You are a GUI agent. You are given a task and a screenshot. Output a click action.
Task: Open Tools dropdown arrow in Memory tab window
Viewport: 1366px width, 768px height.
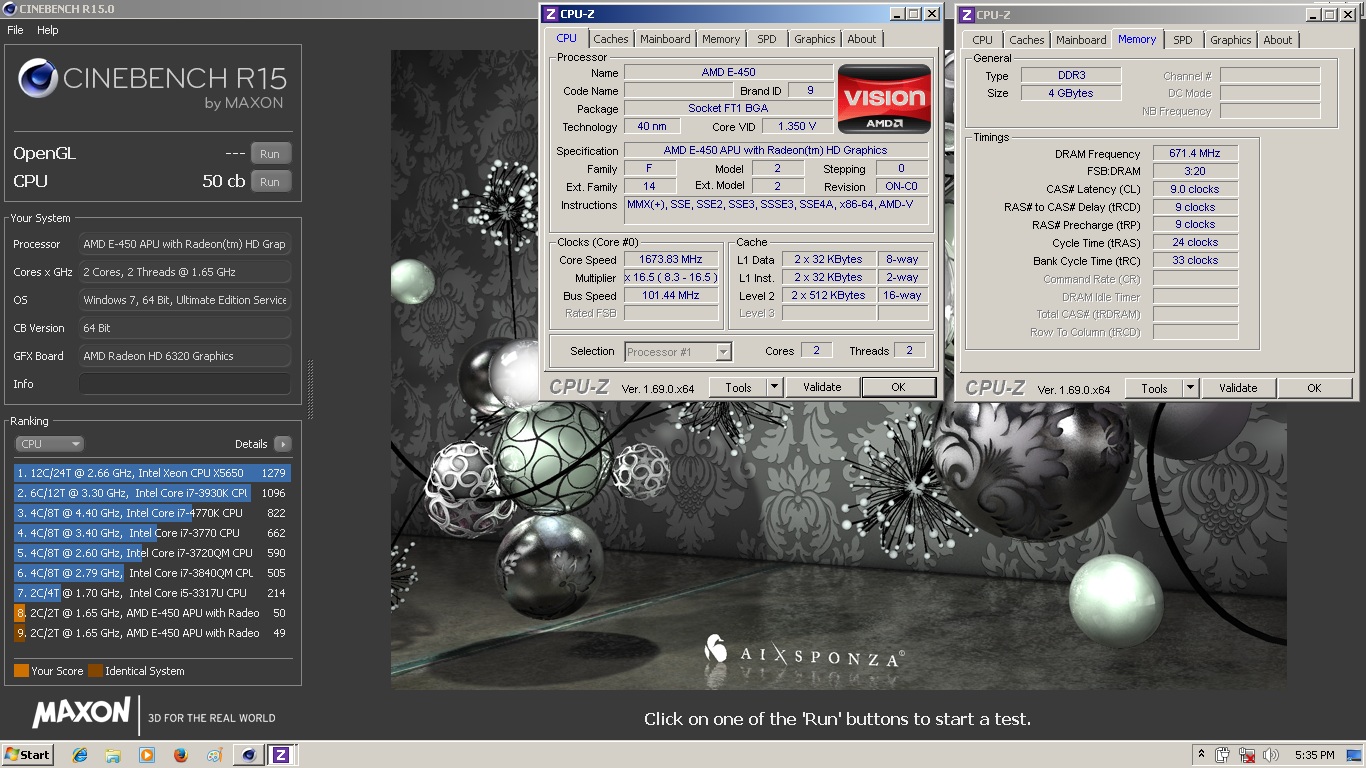(1190, 388)
